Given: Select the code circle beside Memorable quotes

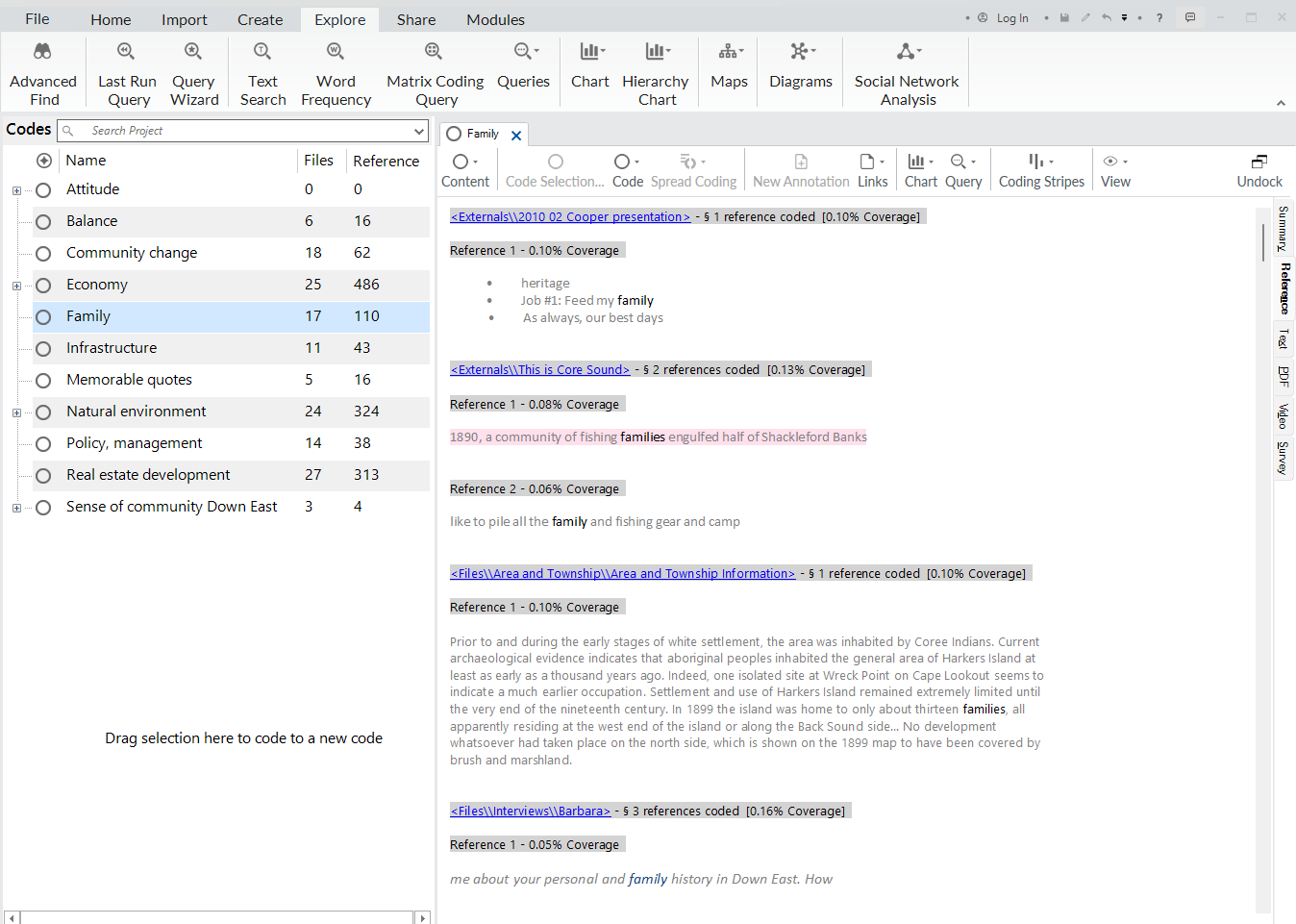Looking at the screenshot, I should click(x=42, y=379).
